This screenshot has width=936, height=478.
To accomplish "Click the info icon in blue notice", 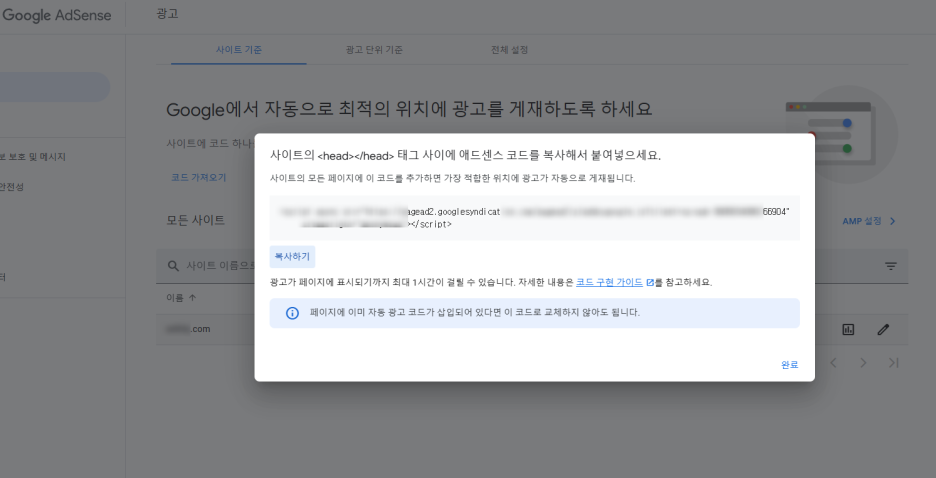I will tap(292, 313).
